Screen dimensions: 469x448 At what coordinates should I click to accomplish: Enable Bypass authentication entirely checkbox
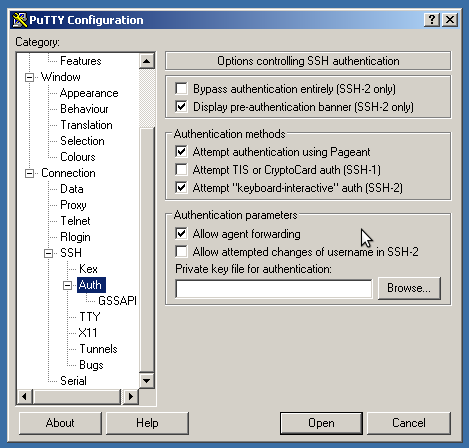[x=181, y=89]
